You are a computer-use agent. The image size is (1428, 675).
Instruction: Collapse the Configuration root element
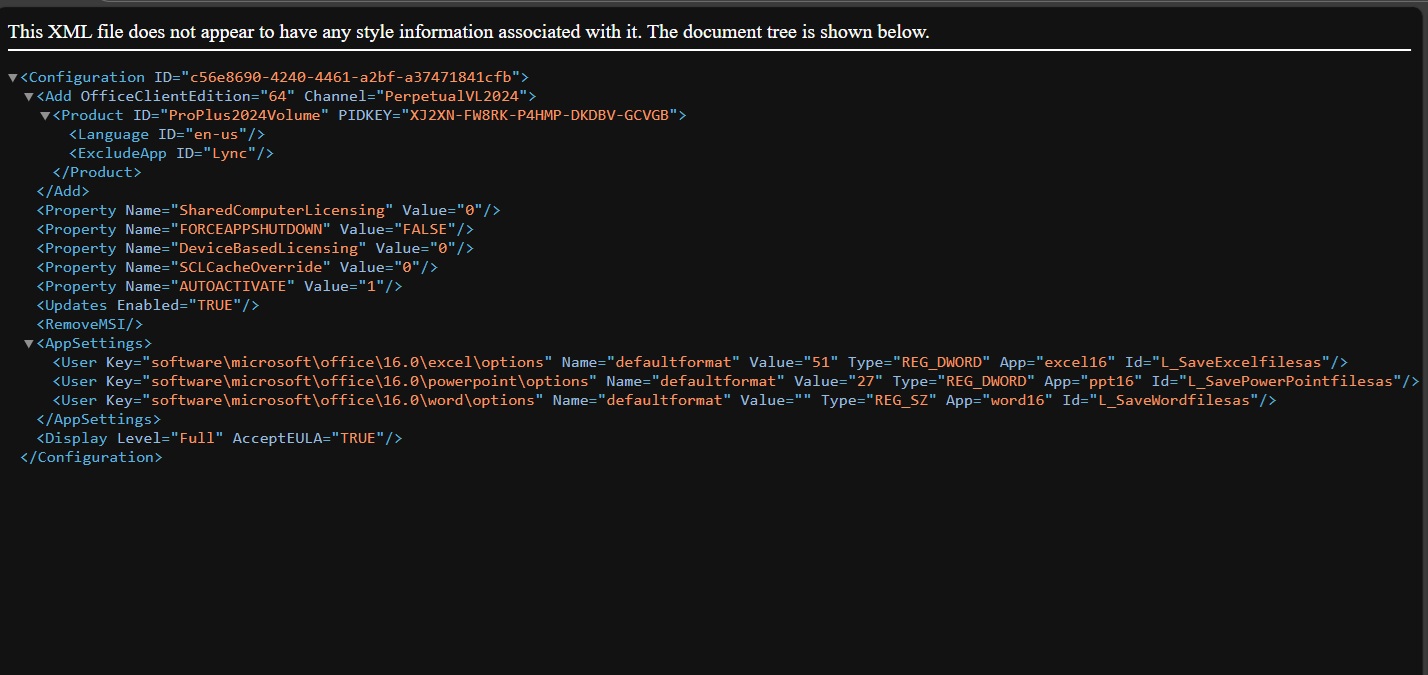point(13,77)
